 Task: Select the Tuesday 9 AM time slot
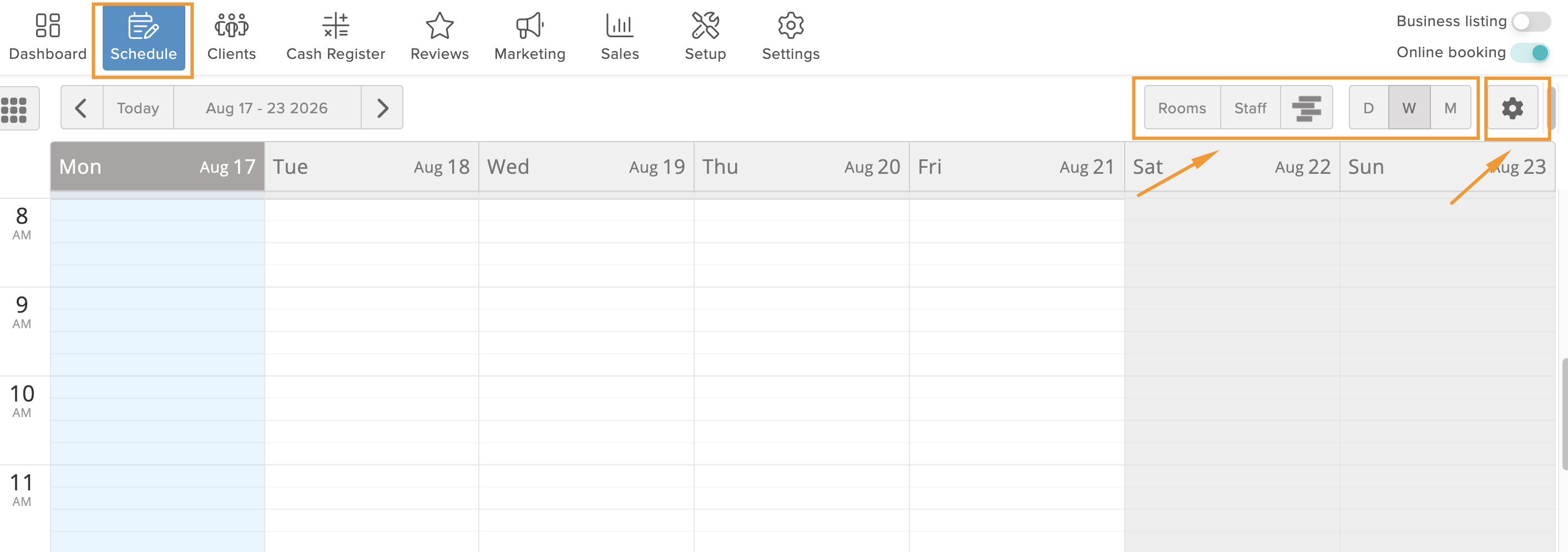tap(372, 299)
